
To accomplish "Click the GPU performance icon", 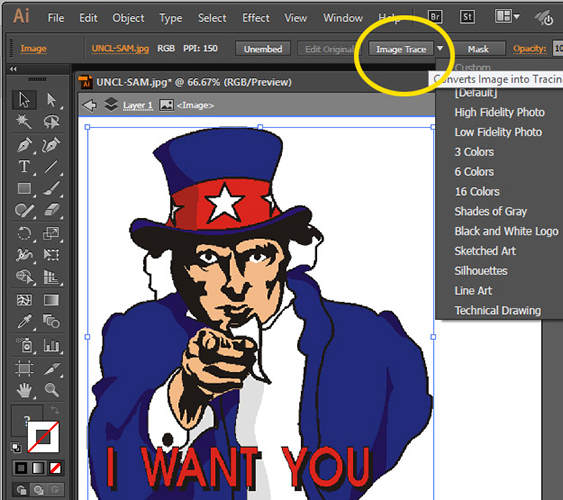I will point(543,17).
